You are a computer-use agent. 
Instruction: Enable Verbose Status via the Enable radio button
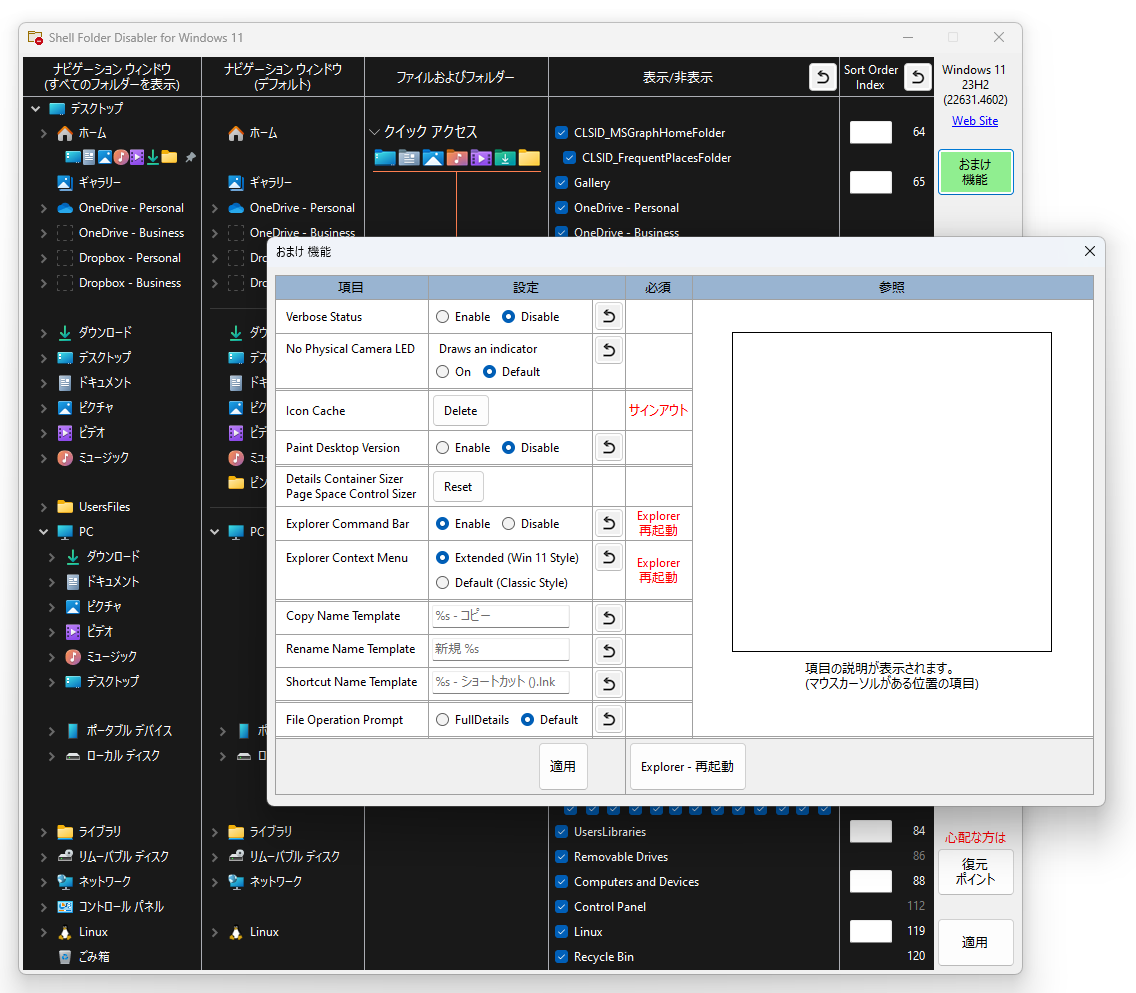click(440, 315)
